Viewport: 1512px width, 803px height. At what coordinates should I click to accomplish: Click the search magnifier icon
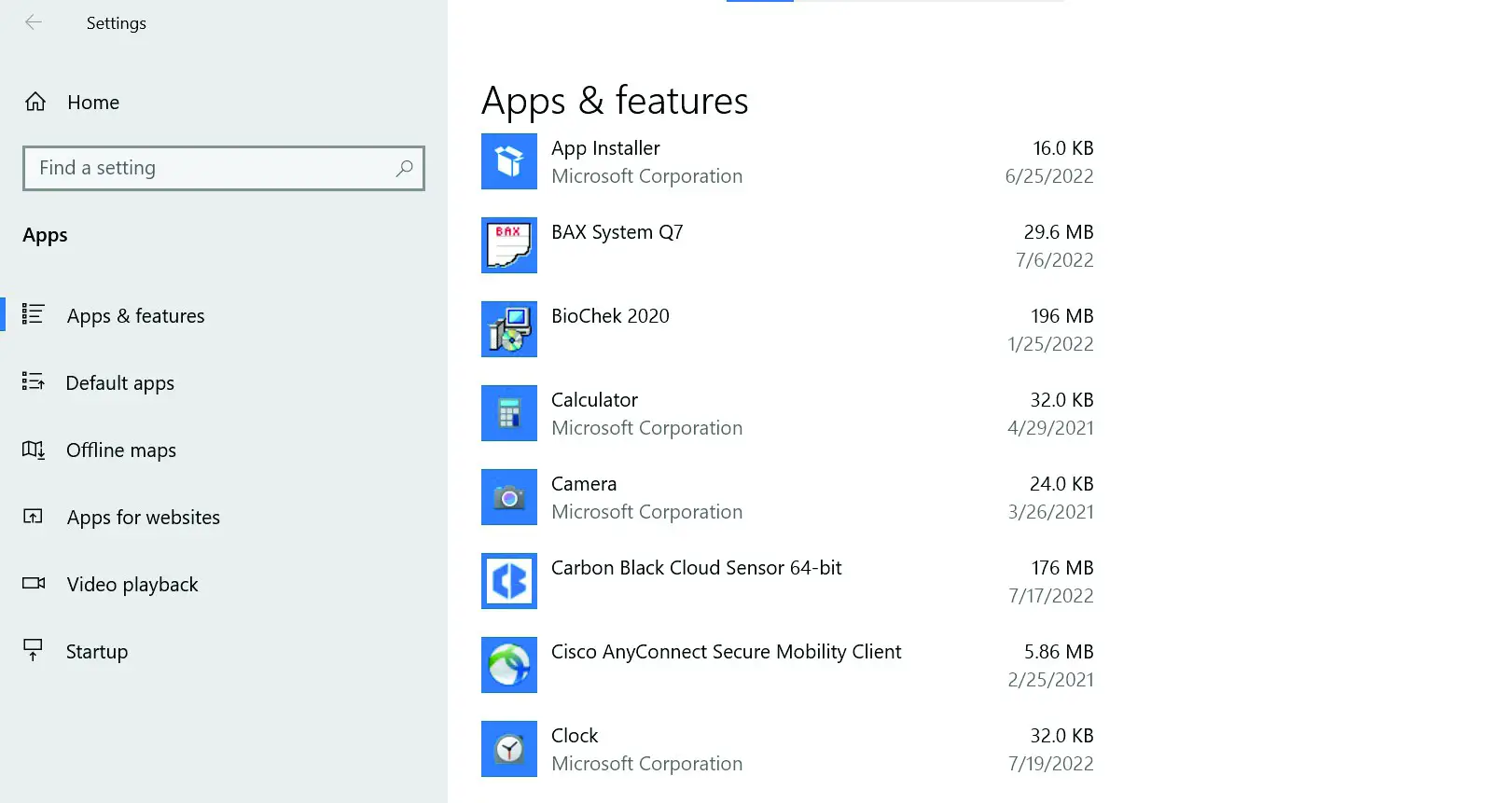click(x=404, y=168)
